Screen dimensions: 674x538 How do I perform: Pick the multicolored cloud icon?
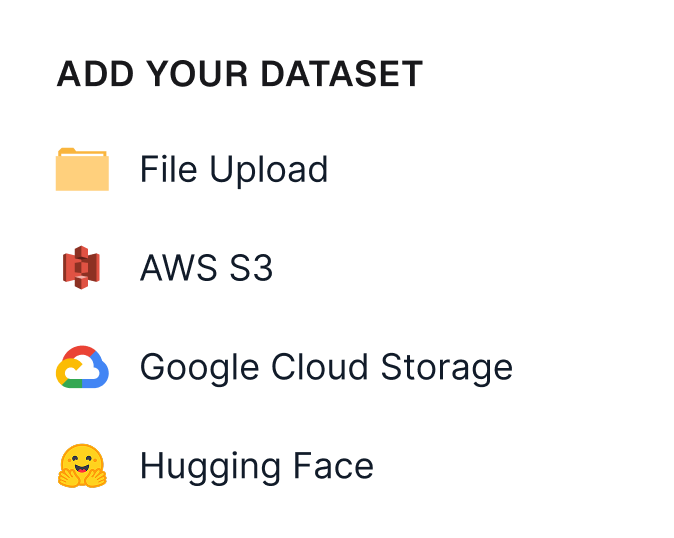[x=82, y=367]
